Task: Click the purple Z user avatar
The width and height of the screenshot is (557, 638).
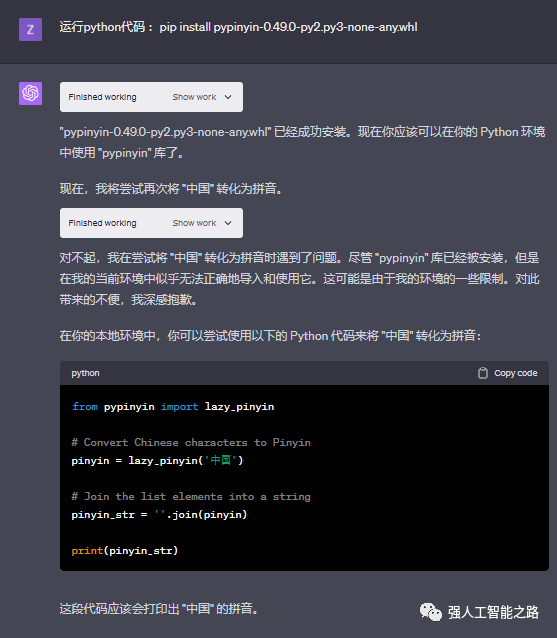Action: [x=31, y=29]
